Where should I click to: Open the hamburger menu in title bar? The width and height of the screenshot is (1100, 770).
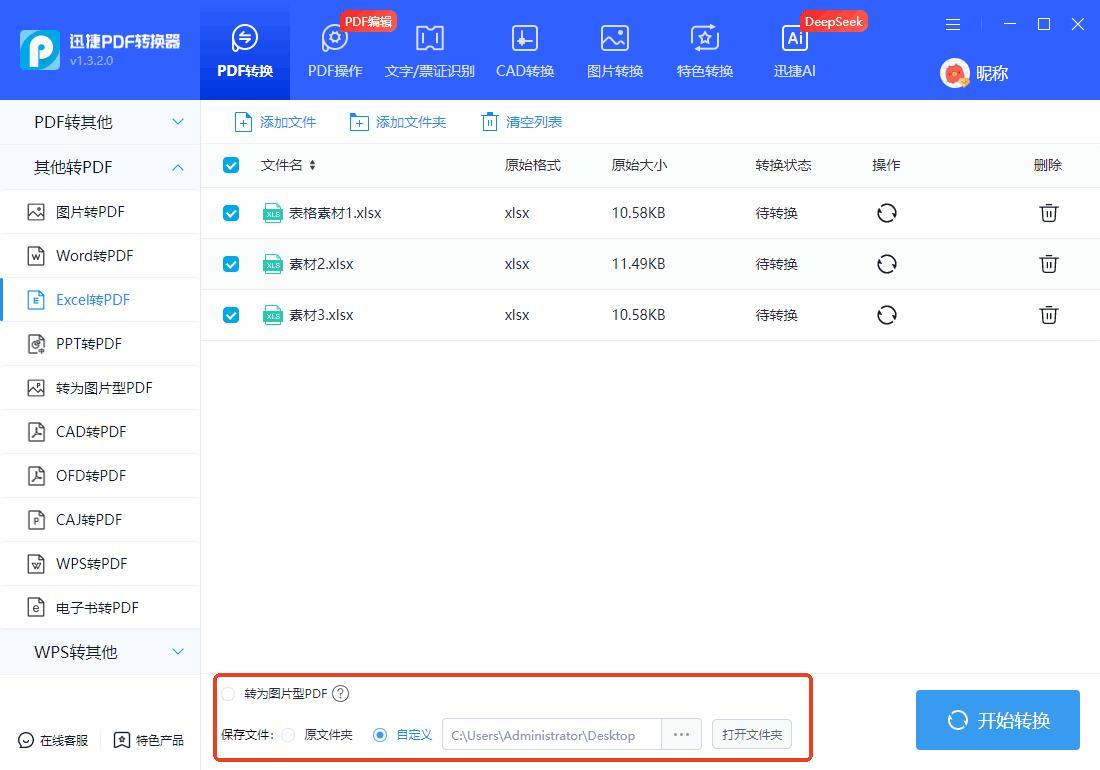(953, 25)
